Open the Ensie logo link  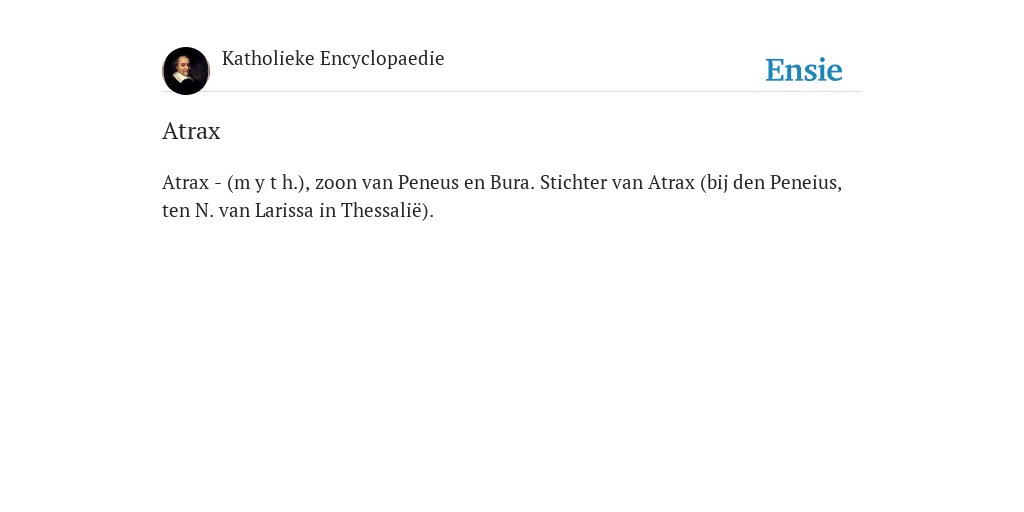(804, 70)
